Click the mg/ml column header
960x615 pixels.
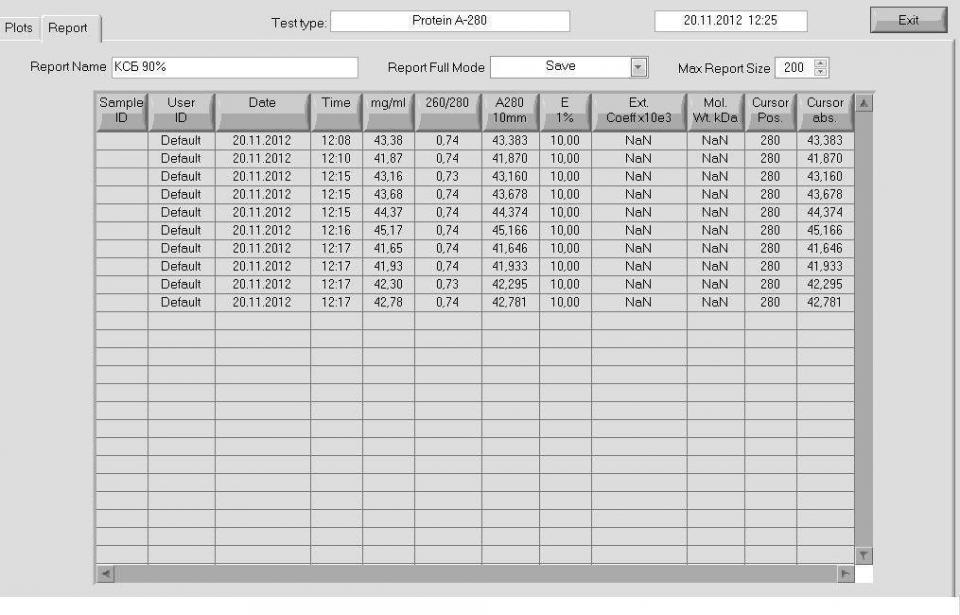click(x=387, y=110)
